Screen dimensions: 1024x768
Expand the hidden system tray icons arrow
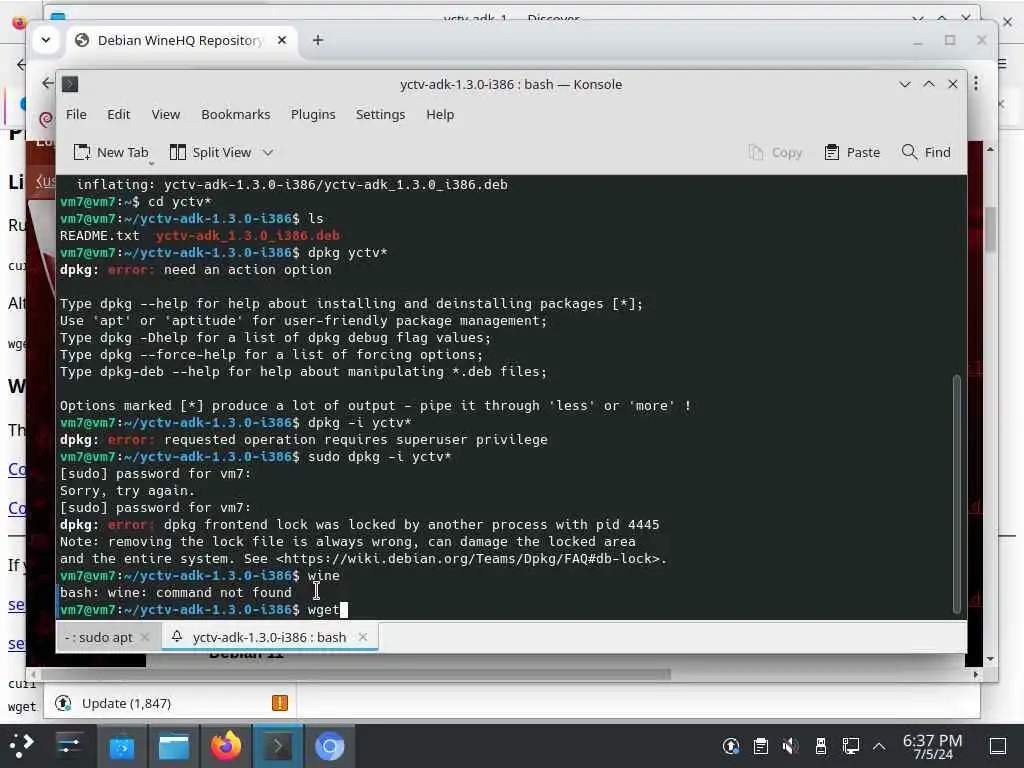pyautogui.click(x=879, y=746)
